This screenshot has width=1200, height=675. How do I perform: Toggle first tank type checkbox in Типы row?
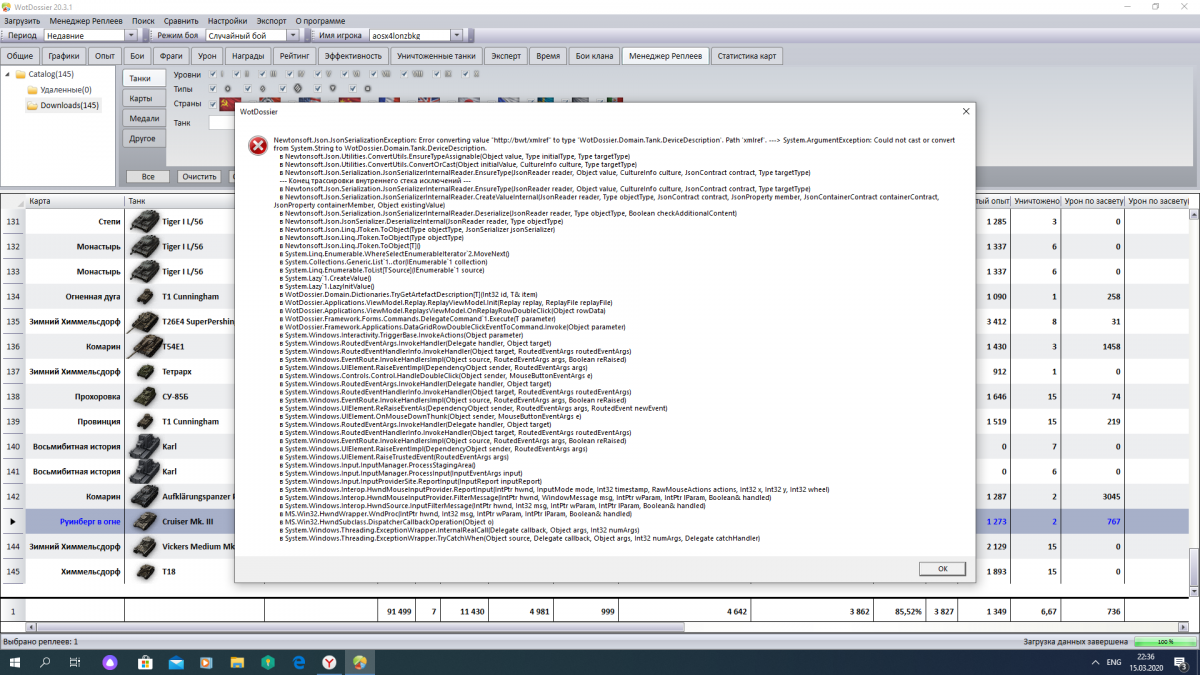tap(213, 89)
